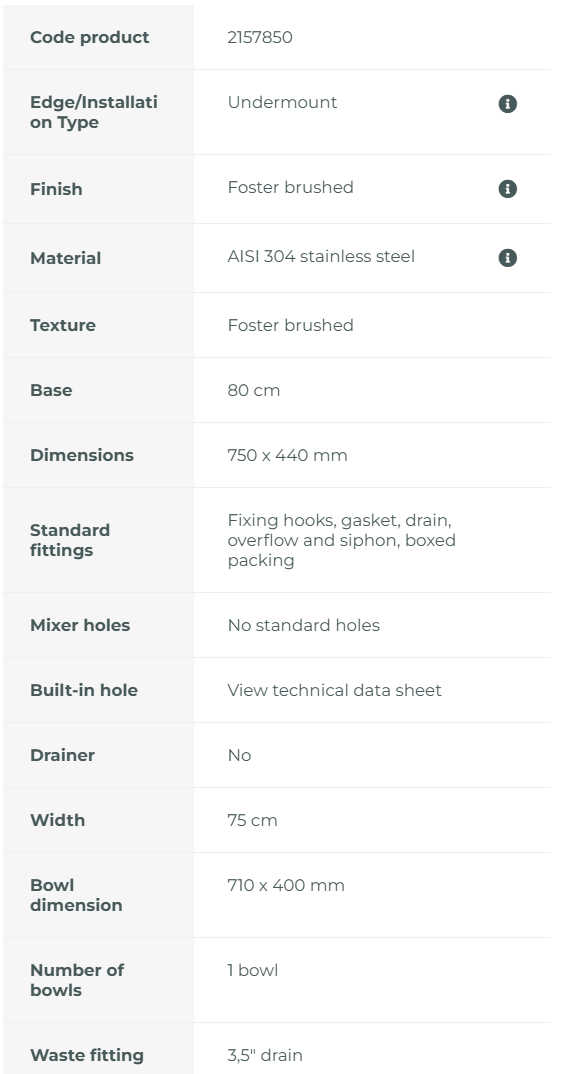Click the Drainer label
Screen dimensions: 565x1074
coord(62,755)
